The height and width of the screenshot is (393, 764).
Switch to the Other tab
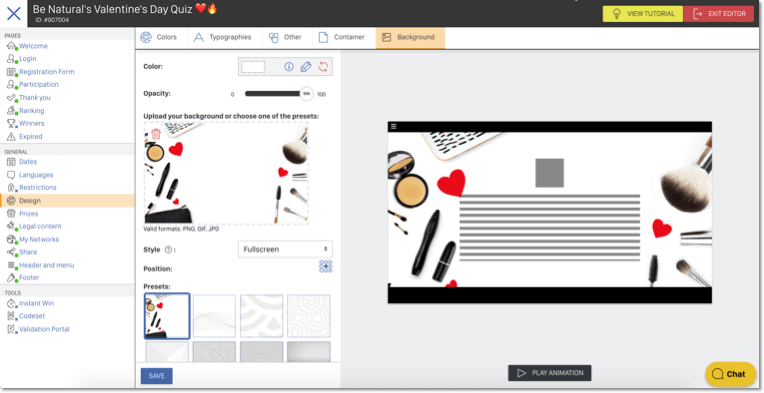pyautogui.click(x=286, y=37)
